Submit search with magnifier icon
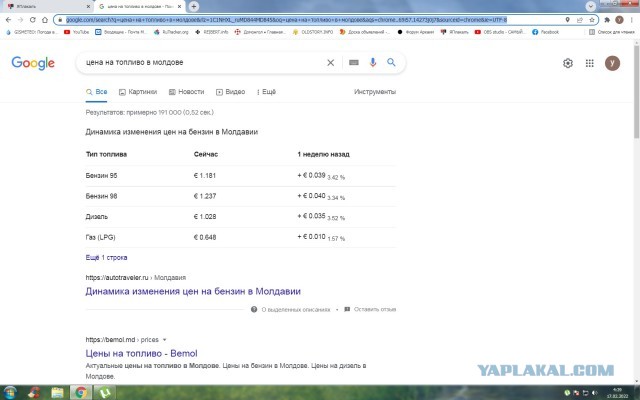The width and height of the screenshot is (640, 400). [391, 62]
